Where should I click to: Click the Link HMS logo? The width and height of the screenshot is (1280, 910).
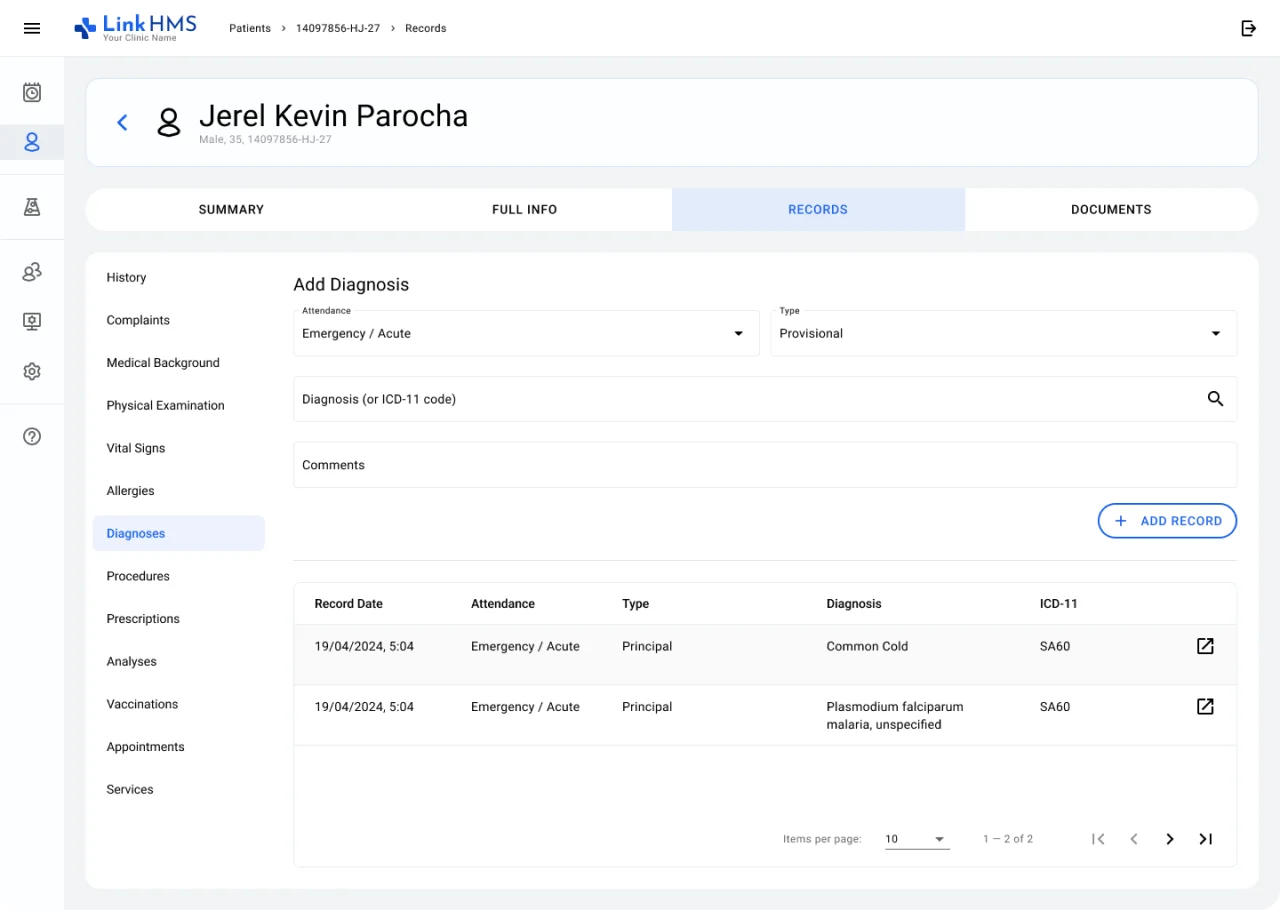point(135,28)
